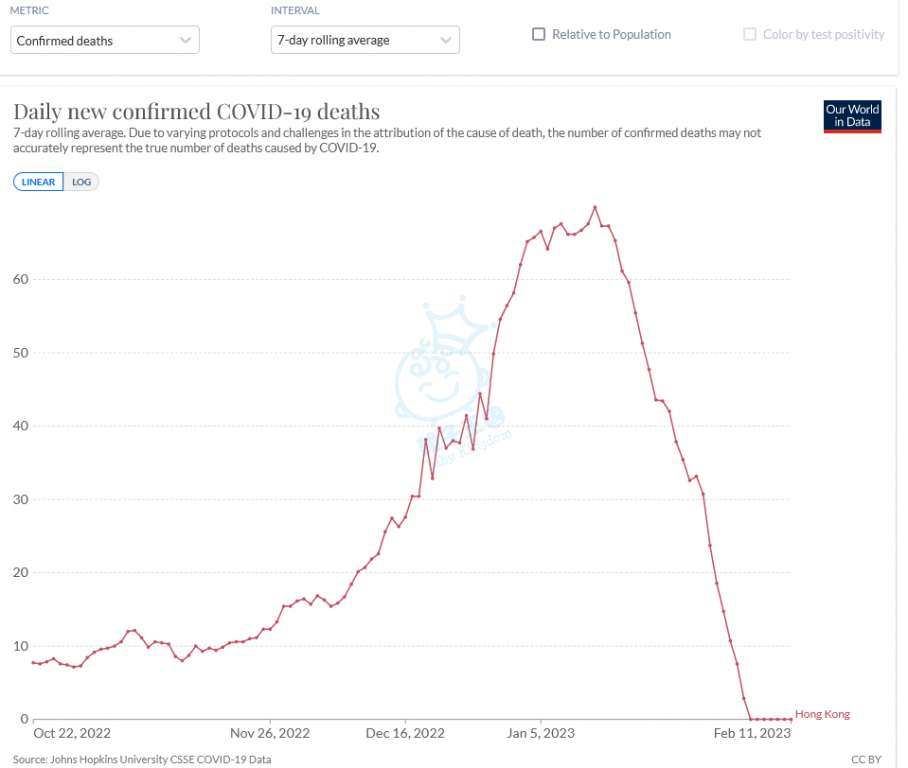Click the highest peak data point
908x768 pixels.
coord(595,208)
